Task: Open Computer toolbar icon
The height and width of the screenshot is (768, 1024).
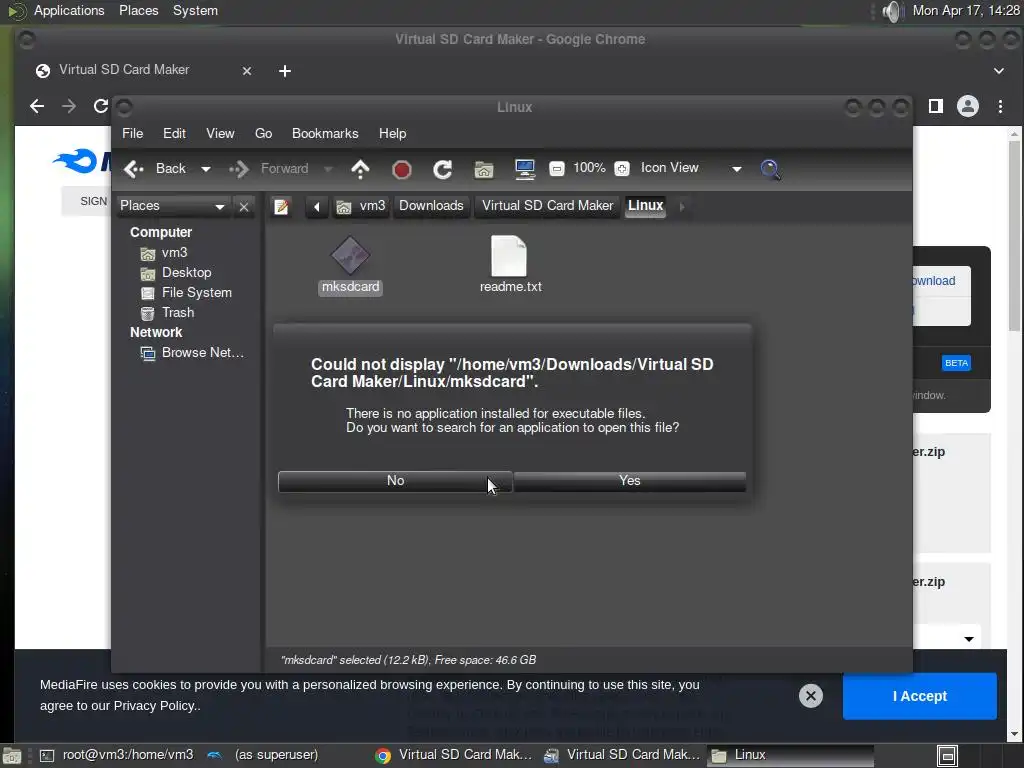Action: pos(524,170)
